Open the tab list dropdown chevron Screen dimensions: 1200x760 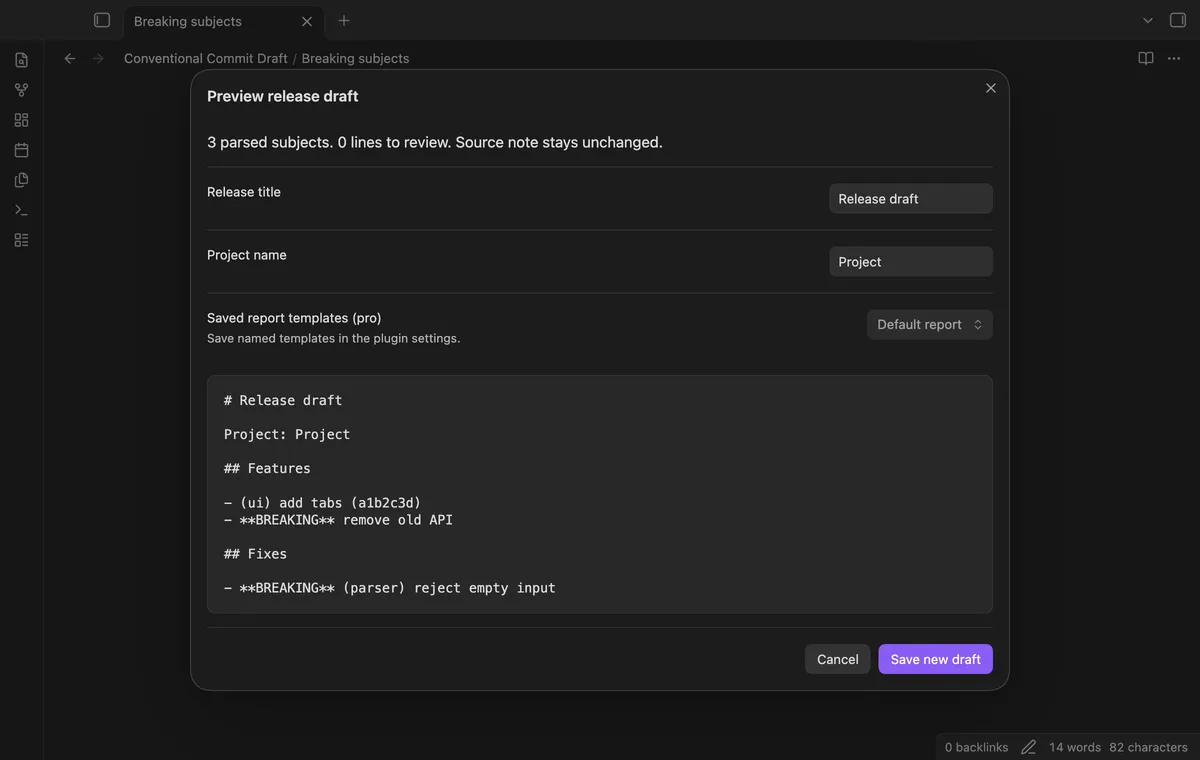tap(1148, 21)
